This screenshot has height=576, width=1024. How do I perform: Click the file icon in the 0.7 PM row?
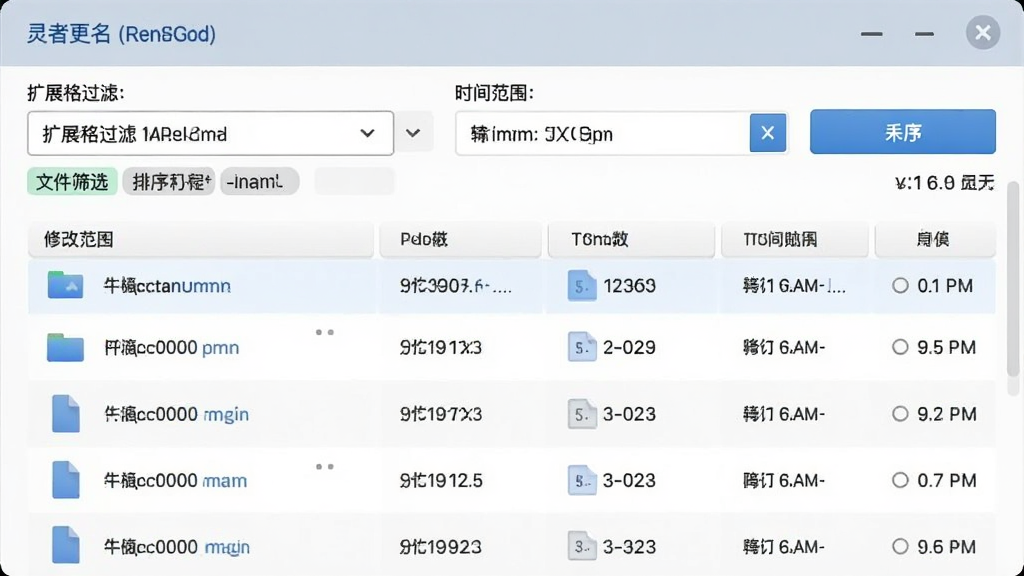click(x=65, y=480)
